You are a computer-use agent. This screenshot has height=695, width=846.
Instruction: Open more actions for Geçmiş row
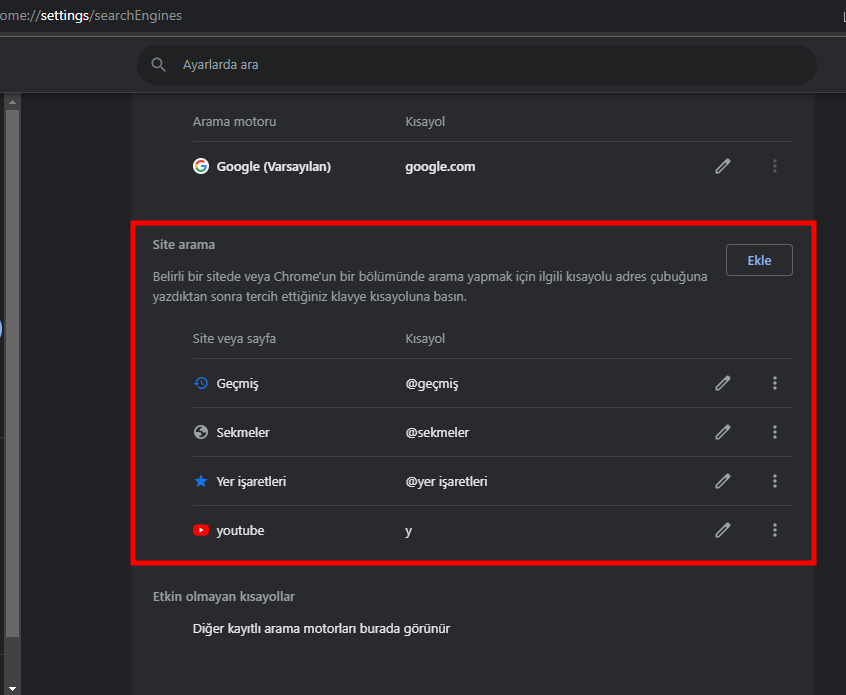point(775,383)
